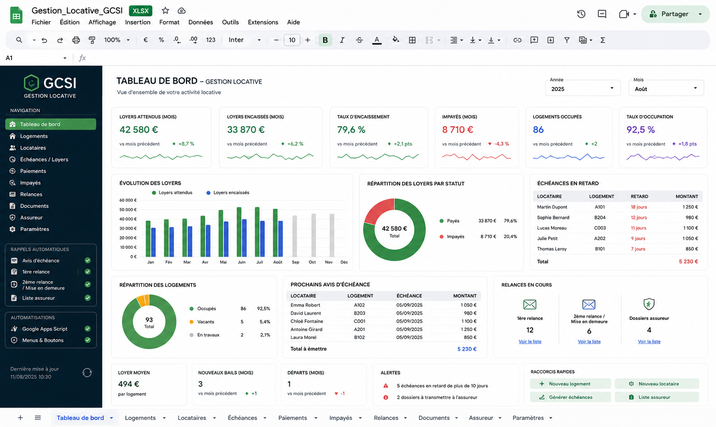Click the font size input field
Viewport: 716px width, 427px height.
click(292, 40)
